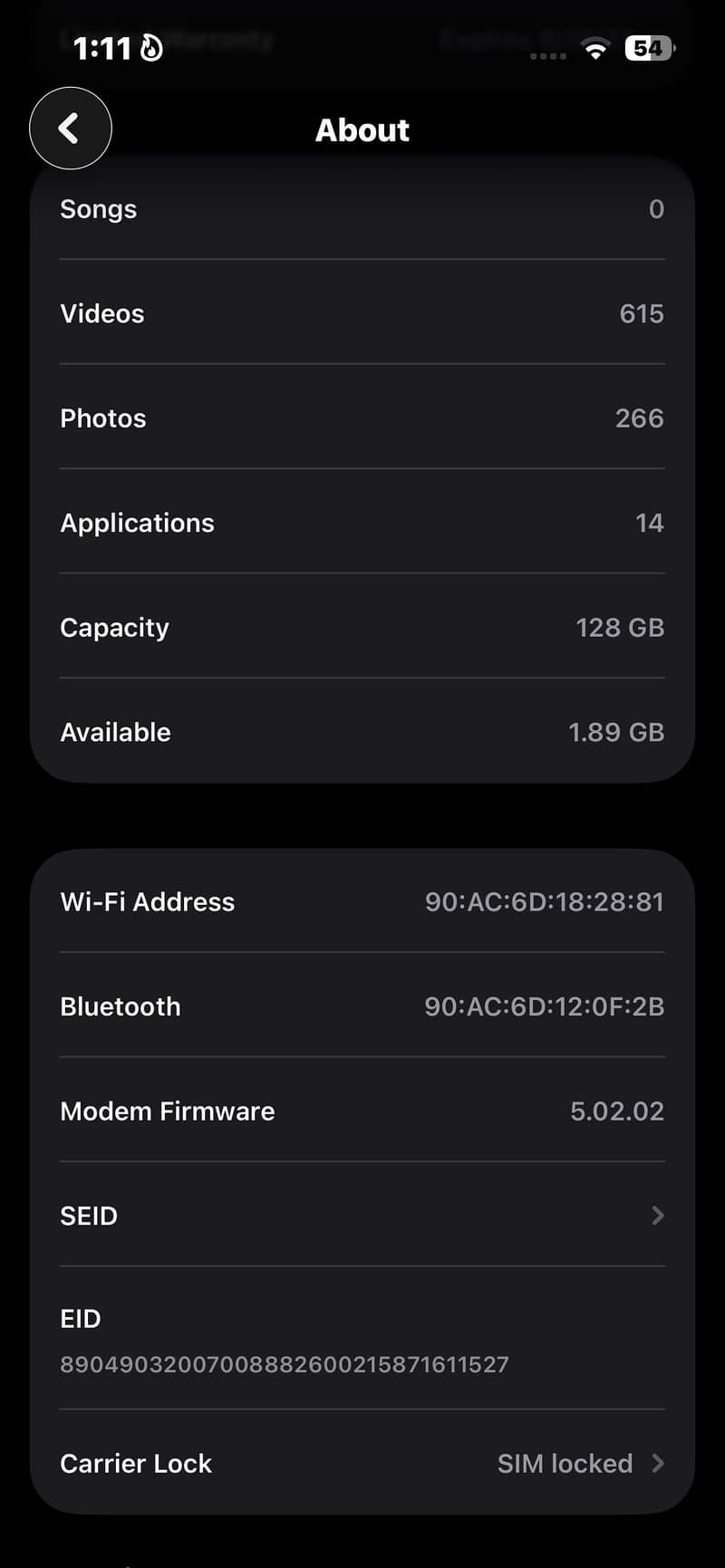The width and height of the screenshot is (725, 1568).
Task: Expand Carrier Lock chevron arrow
Action: [x=658, y=1463]
